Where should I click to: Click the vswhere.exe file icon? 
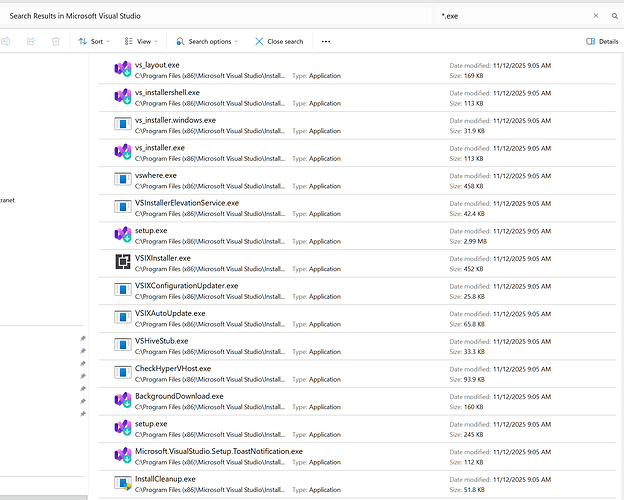123,180
